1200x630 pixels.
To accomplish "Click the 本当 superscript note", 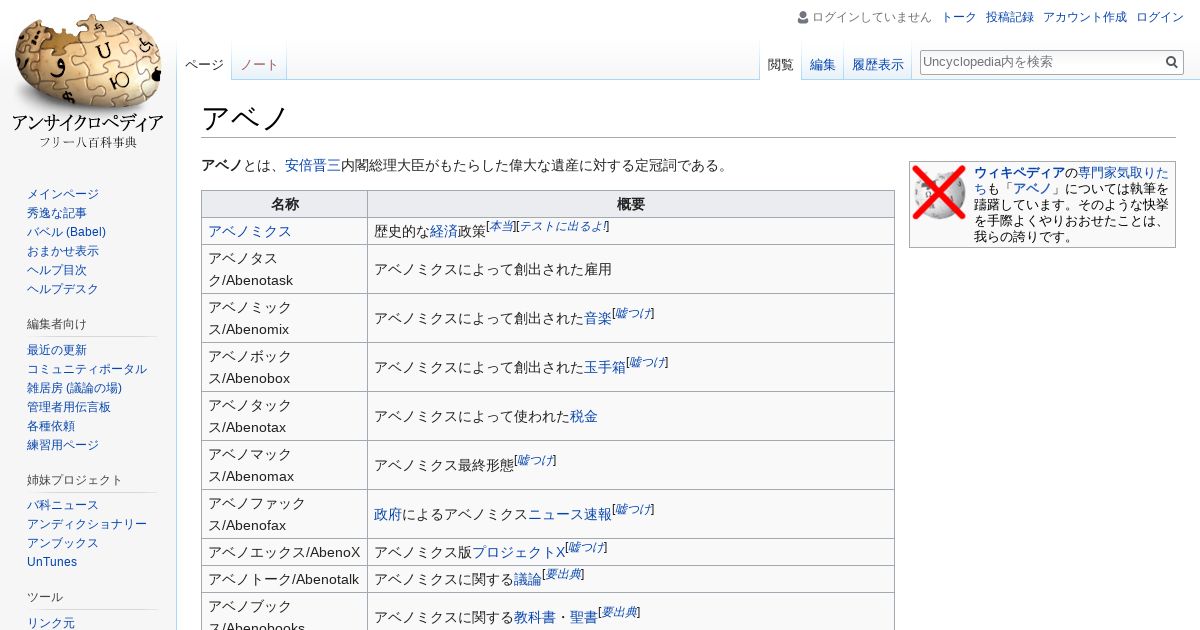I will click(501, 226).
